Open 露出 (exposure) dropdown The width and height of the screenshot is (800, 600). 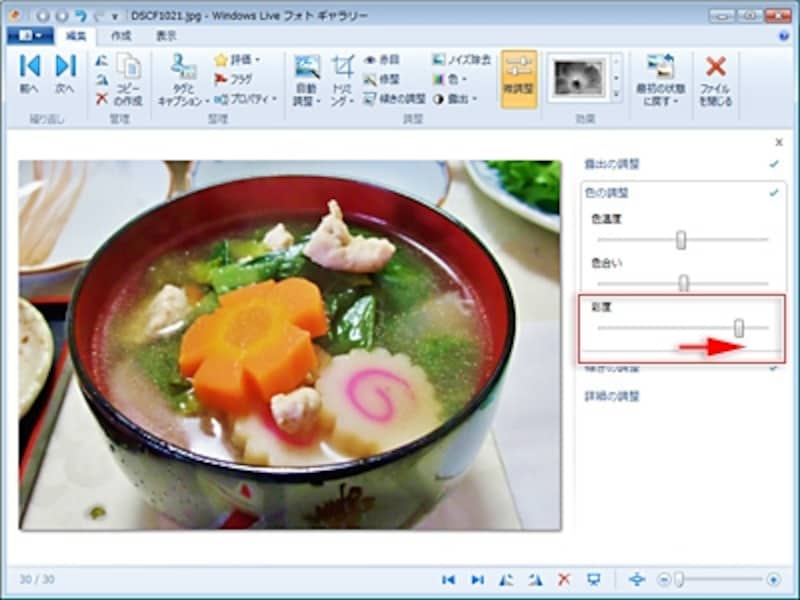(455, 98)
